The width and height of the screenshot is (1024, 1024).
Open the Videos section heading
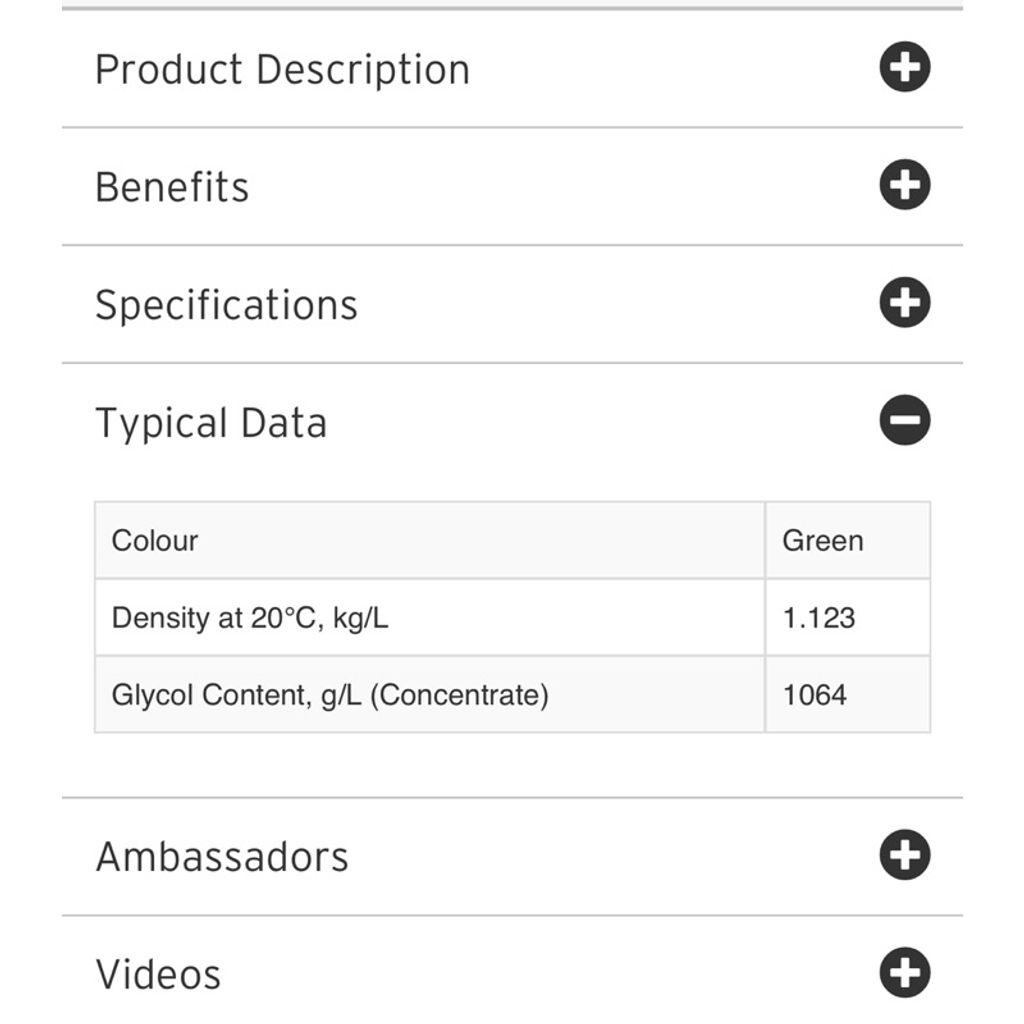(158, 974)
